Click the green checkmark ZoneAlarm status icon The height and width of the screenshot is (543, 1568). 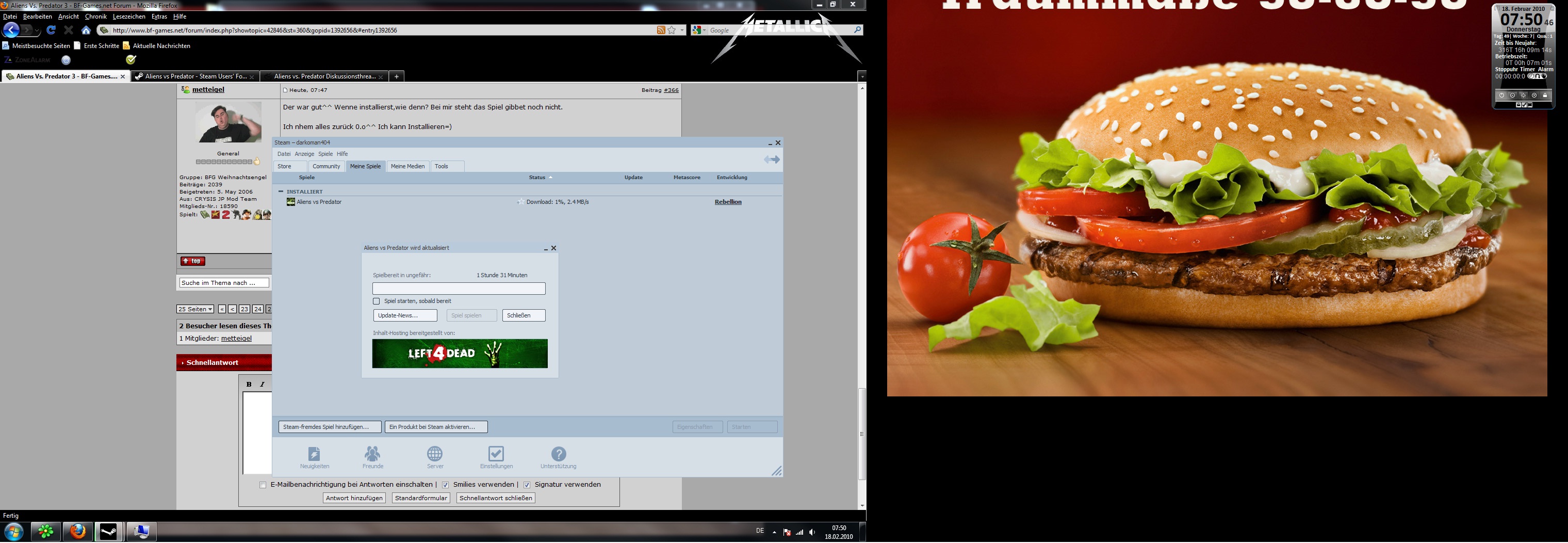(x=131, y=60)
